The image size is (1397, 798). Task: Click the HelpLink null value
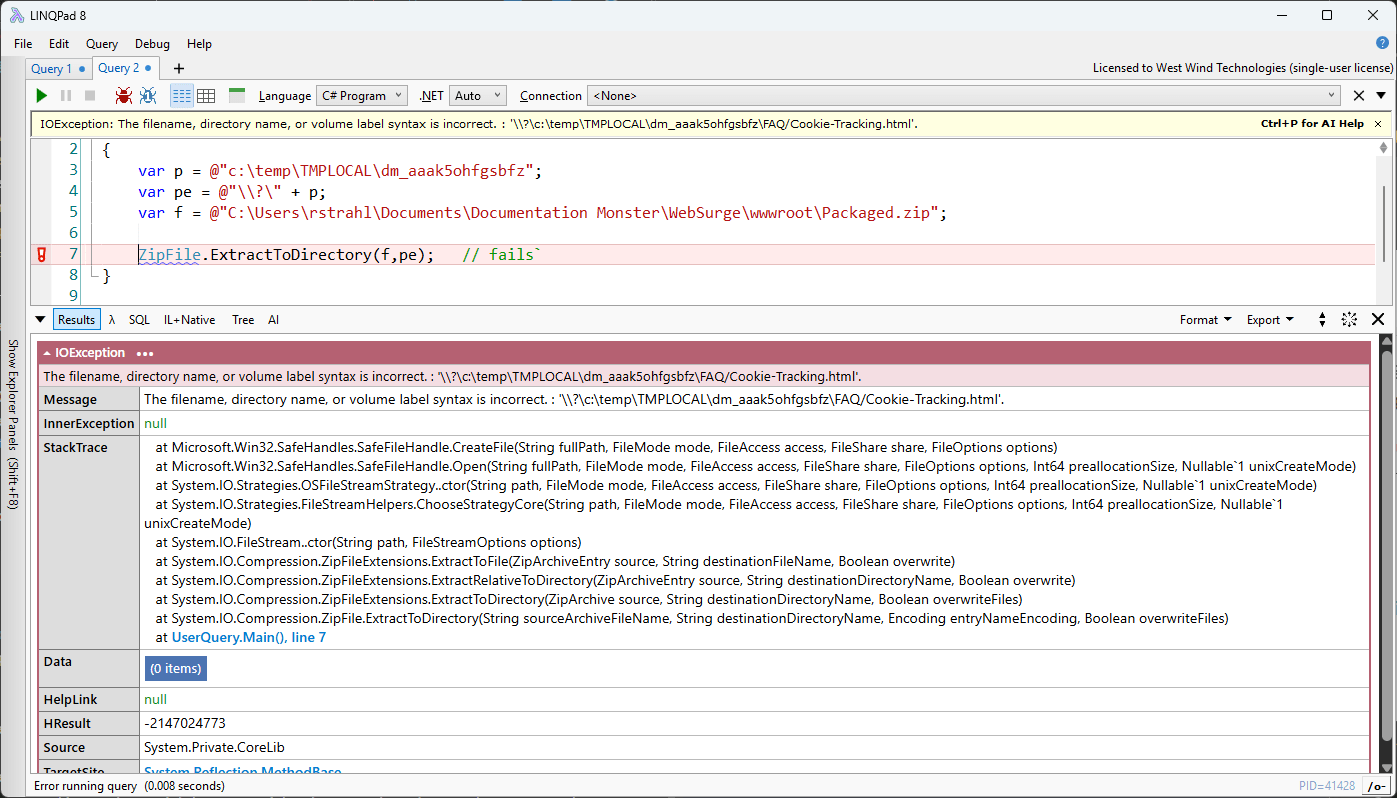(156, 699)
